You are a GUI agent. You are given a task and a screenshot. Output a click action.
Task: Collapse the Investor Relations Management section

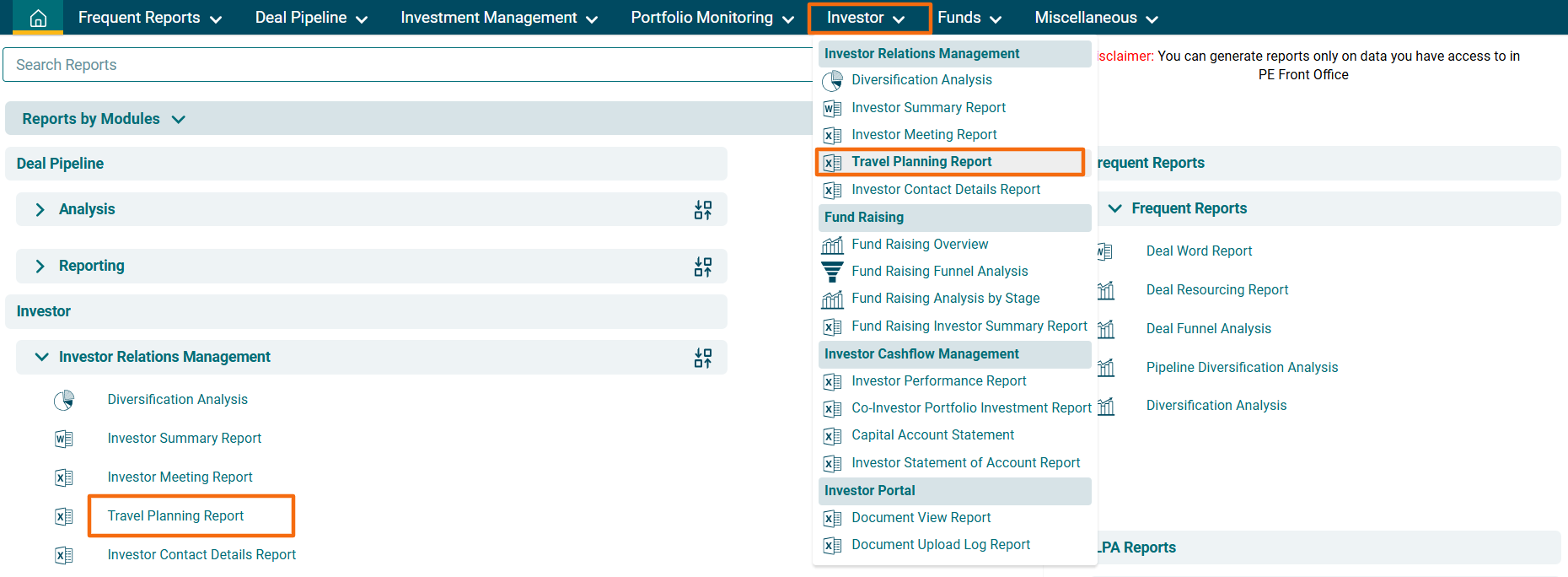point(41,358)
